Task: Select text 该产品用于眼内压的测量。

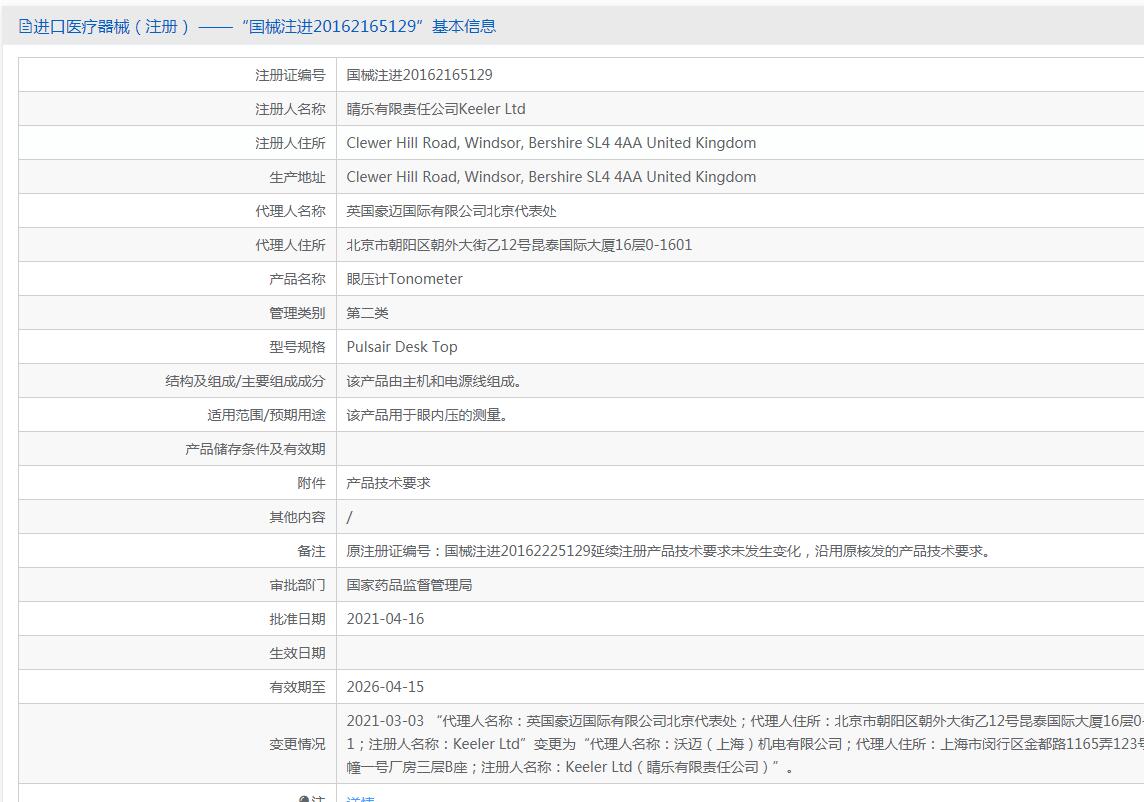Action: coord(427,415)
